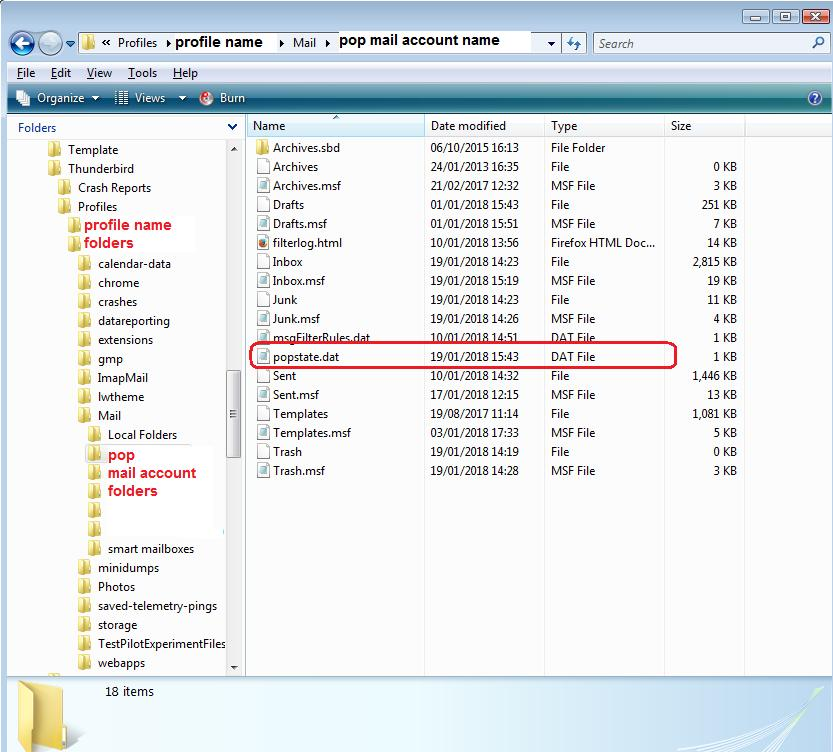Open the Edit menu
The image size is (833, 752).
tap(61, 73)
